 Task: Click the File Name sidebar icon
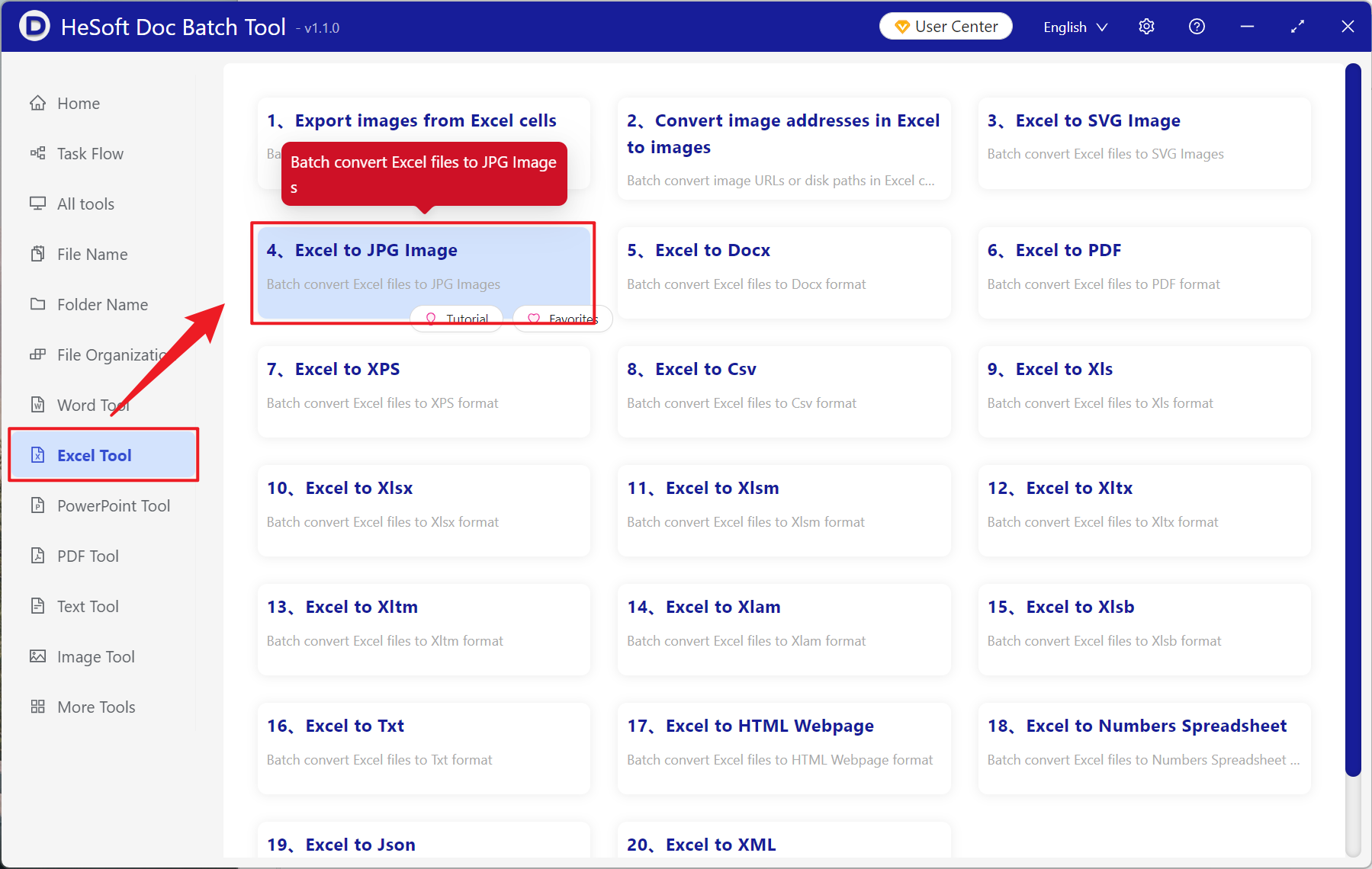tap(37, 254)
